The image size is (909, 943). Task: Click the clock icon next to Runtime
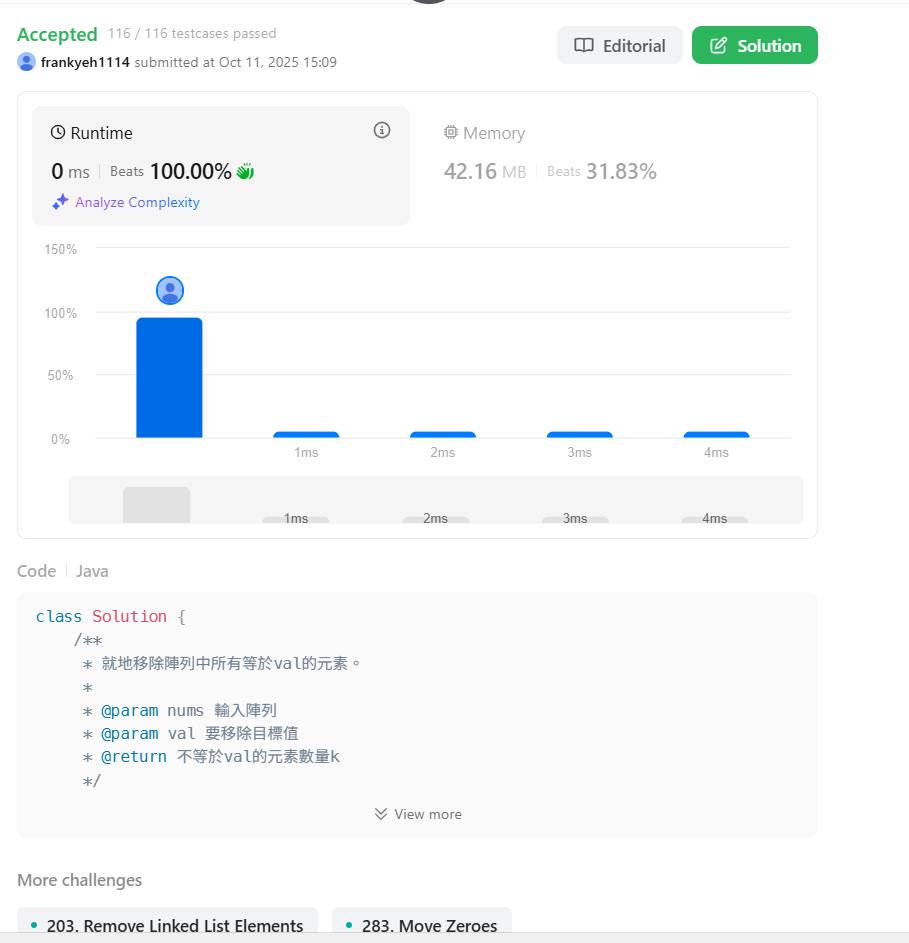coord(58,132)
